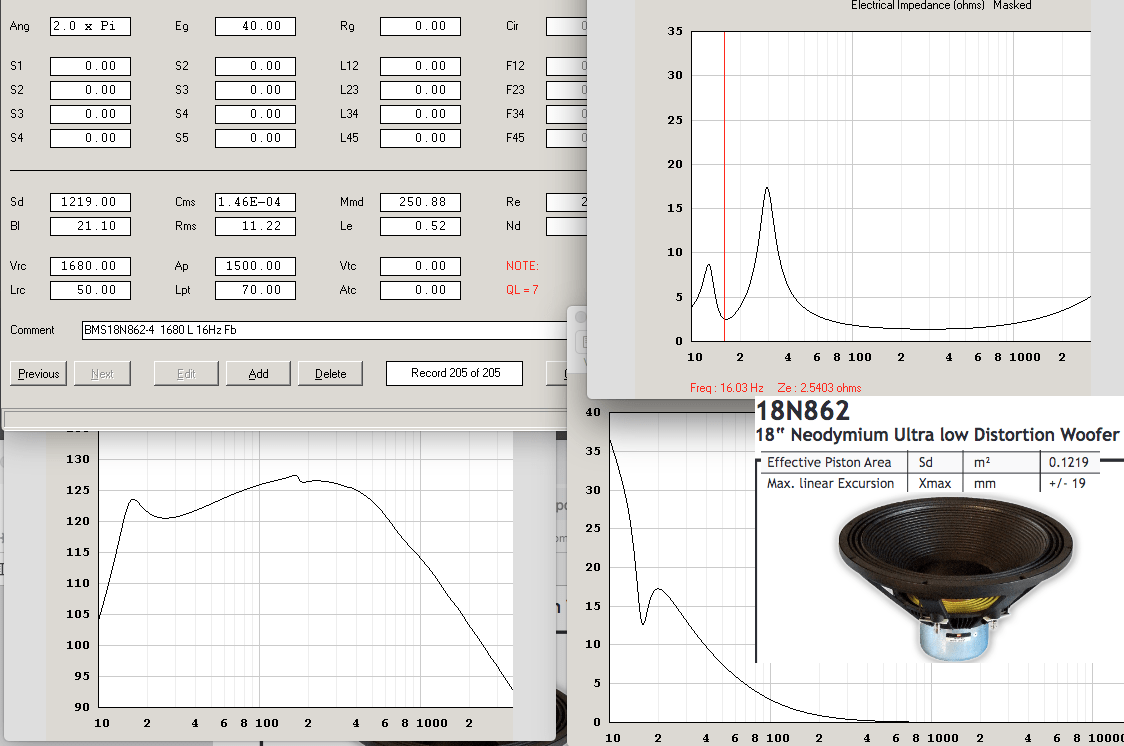Click the S5 area field

[x=255, y=138]
